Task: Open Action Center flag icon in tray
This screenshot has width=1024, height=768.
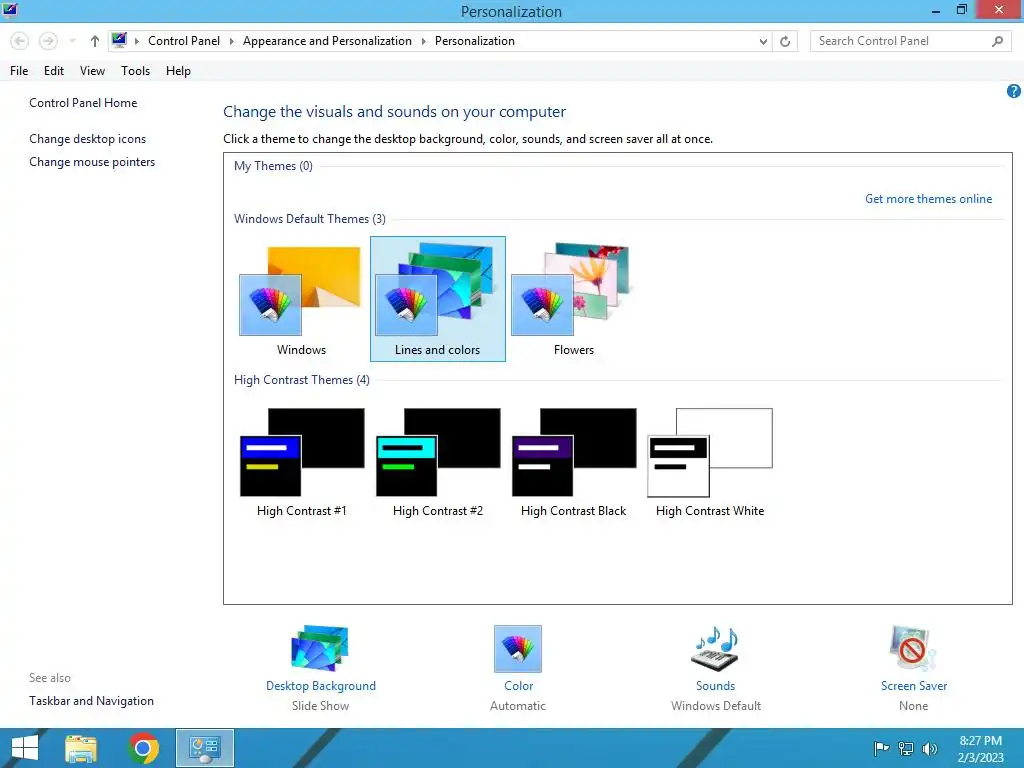Action: point(881,748)
